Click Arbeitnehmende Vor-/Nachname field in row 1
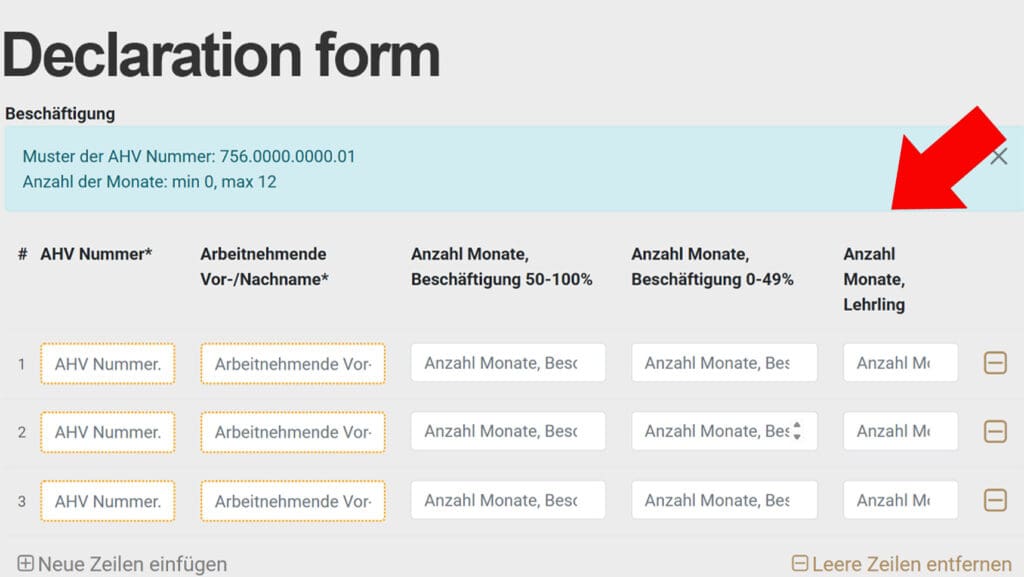The width and height of the screenshot is (1024, 577). click(292, 363)
